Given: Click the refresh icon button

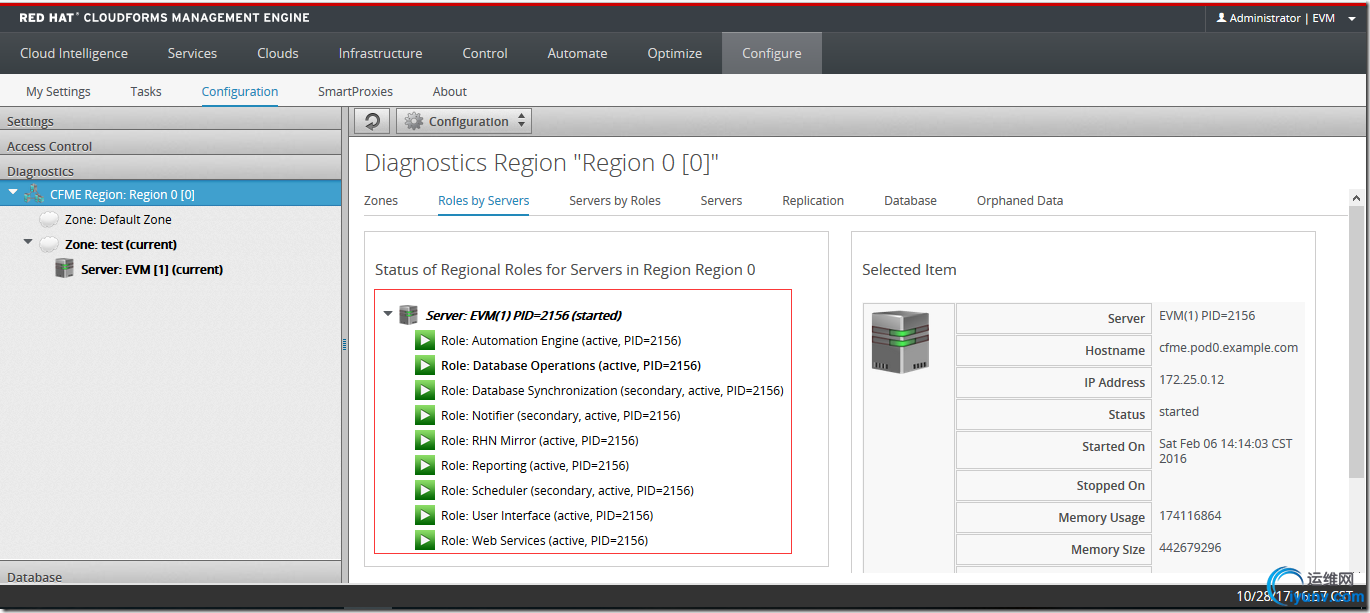Looking at the screenshot, I should tap(372, 121).
